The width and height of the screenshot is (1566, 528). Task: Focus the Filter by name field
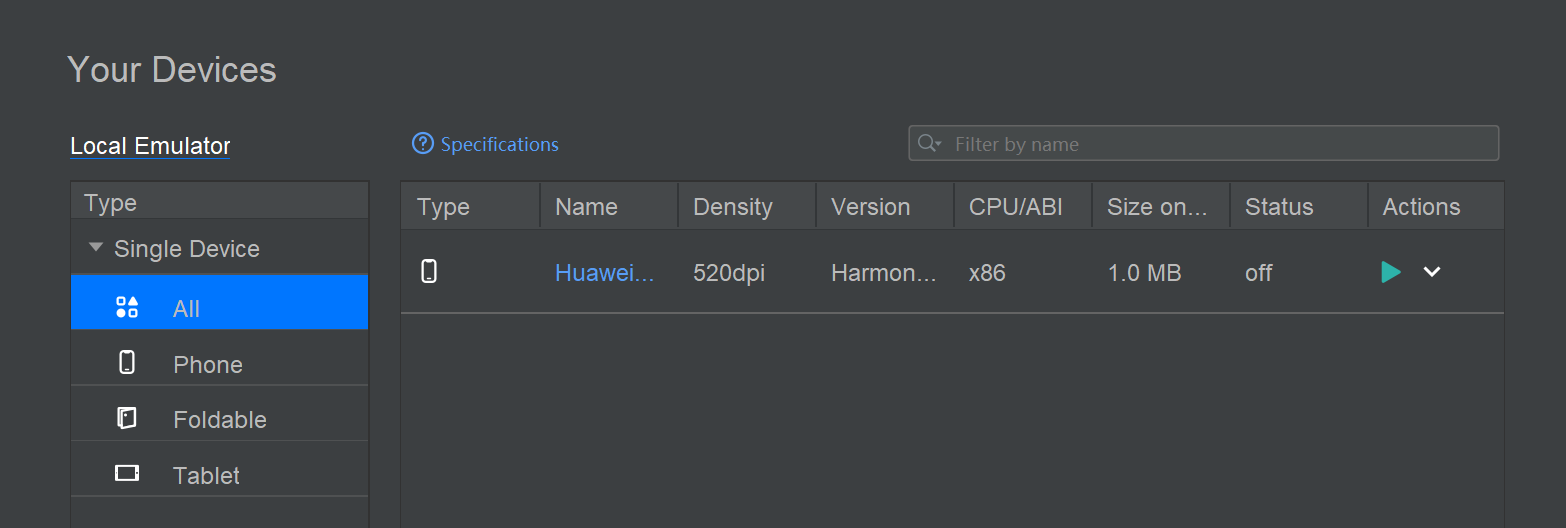click(1204, 143)
